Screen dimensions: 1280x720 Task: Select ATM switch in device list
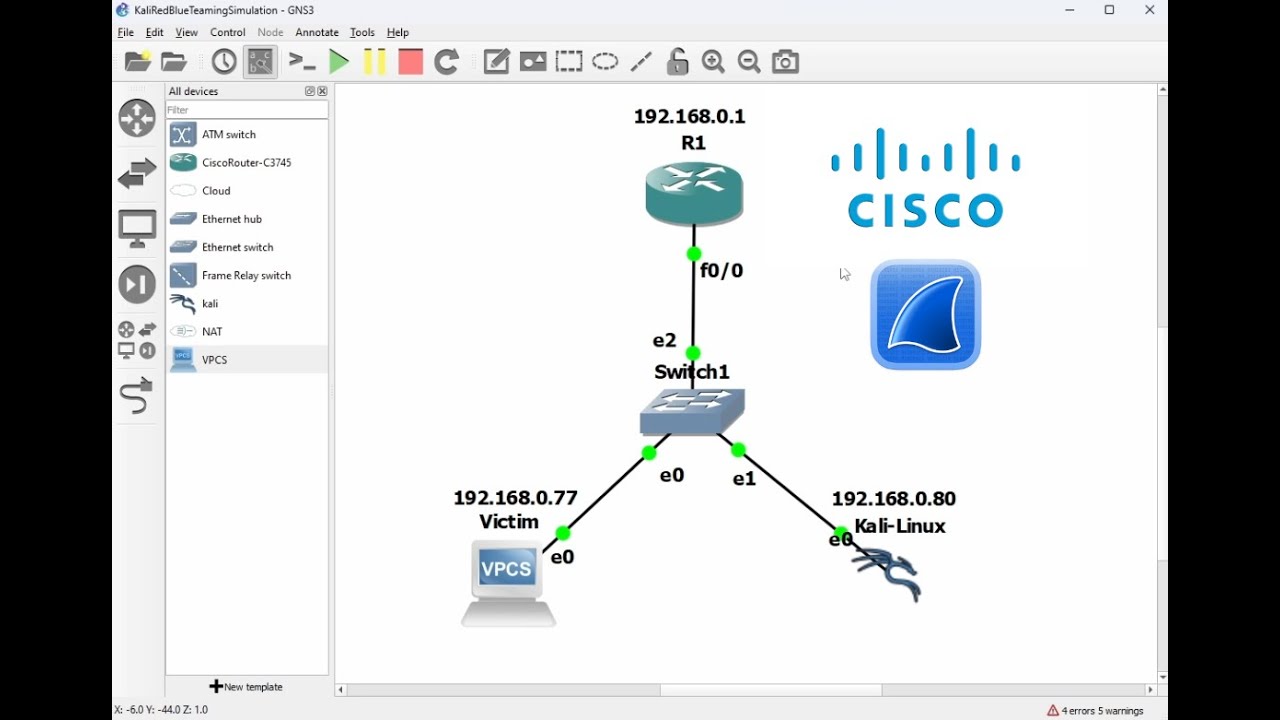(x=247, y=134)
